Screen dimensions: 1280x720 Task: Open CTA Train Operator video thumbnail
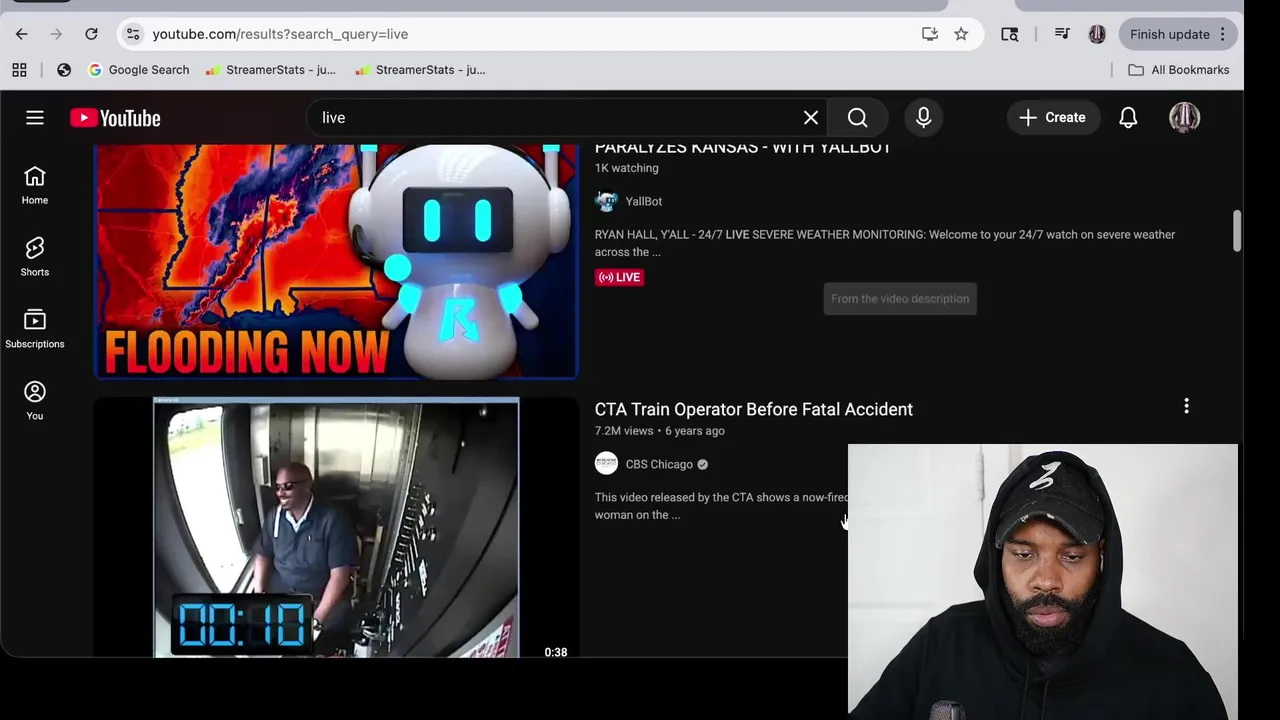click(x=336, y=527)
